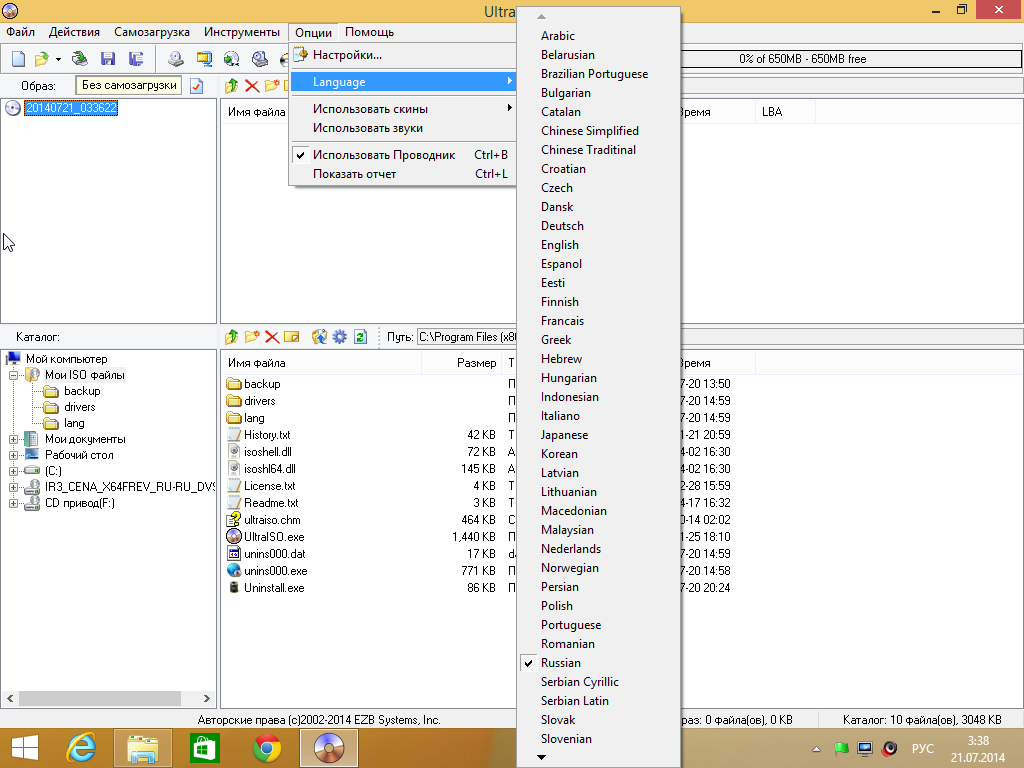Collapse the Мои ISO файлы tree node

(13, 376)
